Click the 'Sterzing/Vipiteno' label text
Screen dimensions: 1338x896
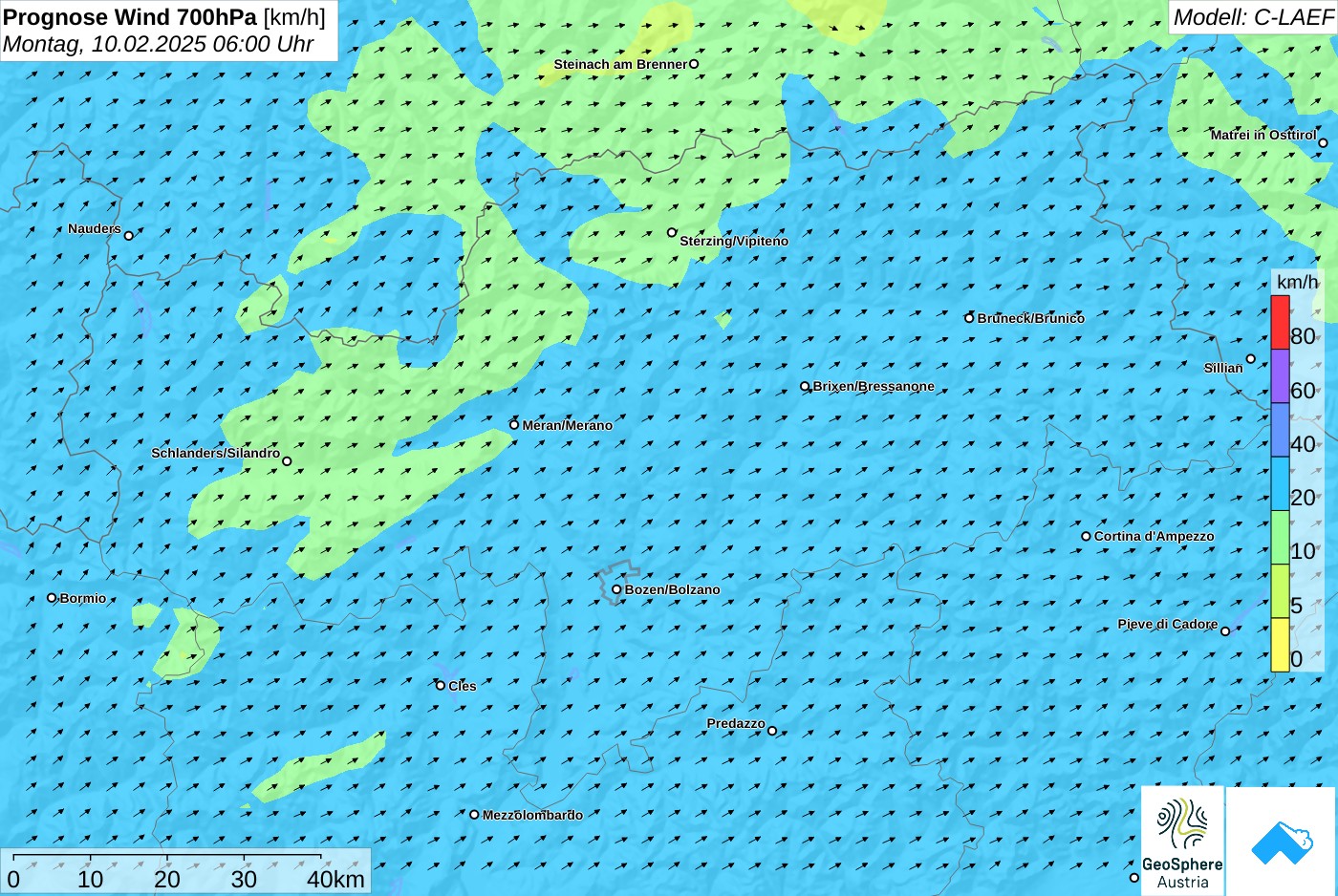(x=734, y=241)
